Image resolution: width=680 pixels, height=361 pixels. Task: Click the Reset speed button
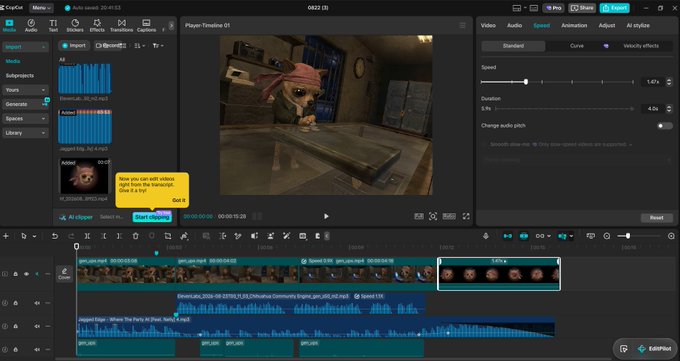click(657, 218)
